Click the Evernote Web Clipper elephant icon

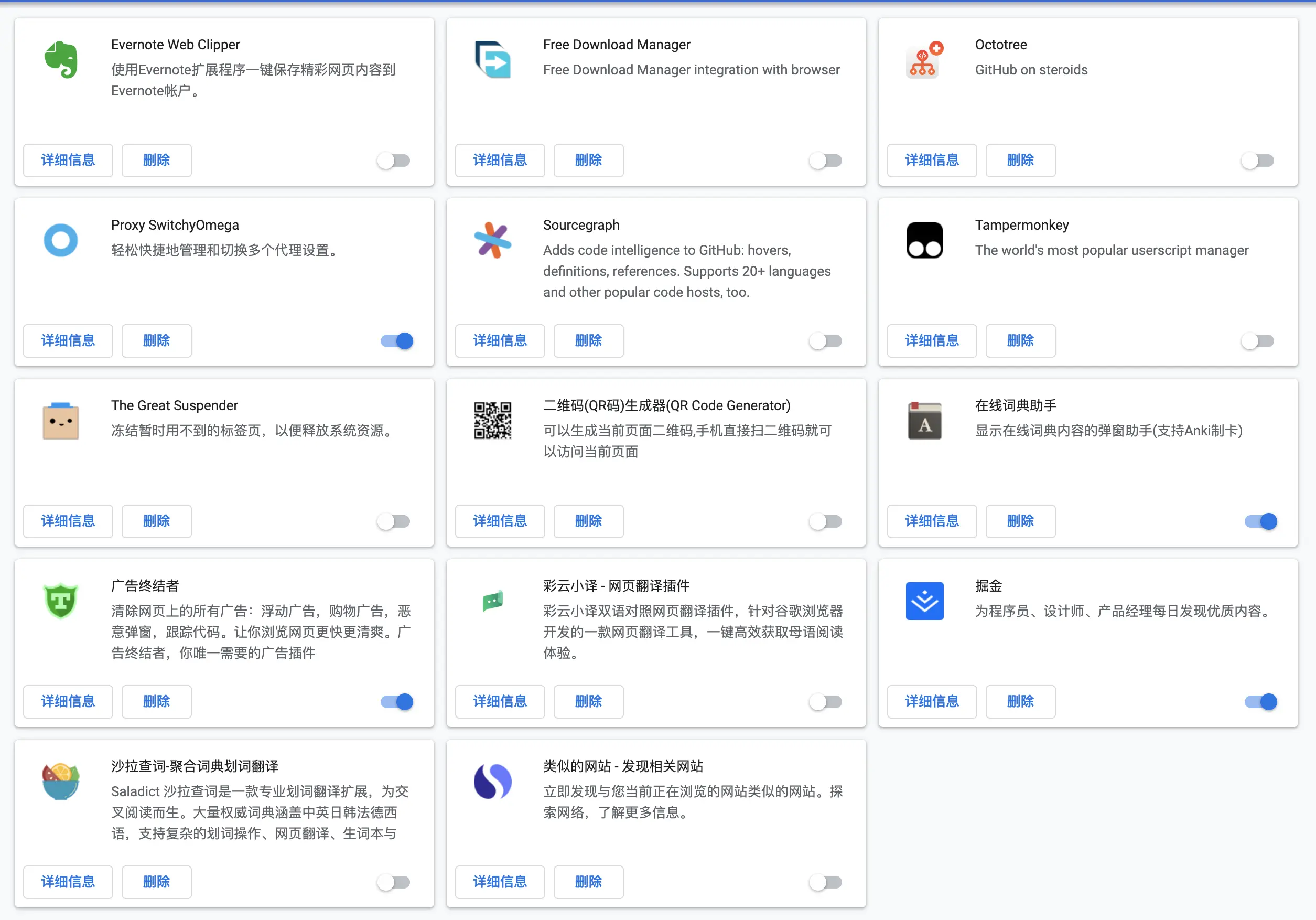point(61,60)
